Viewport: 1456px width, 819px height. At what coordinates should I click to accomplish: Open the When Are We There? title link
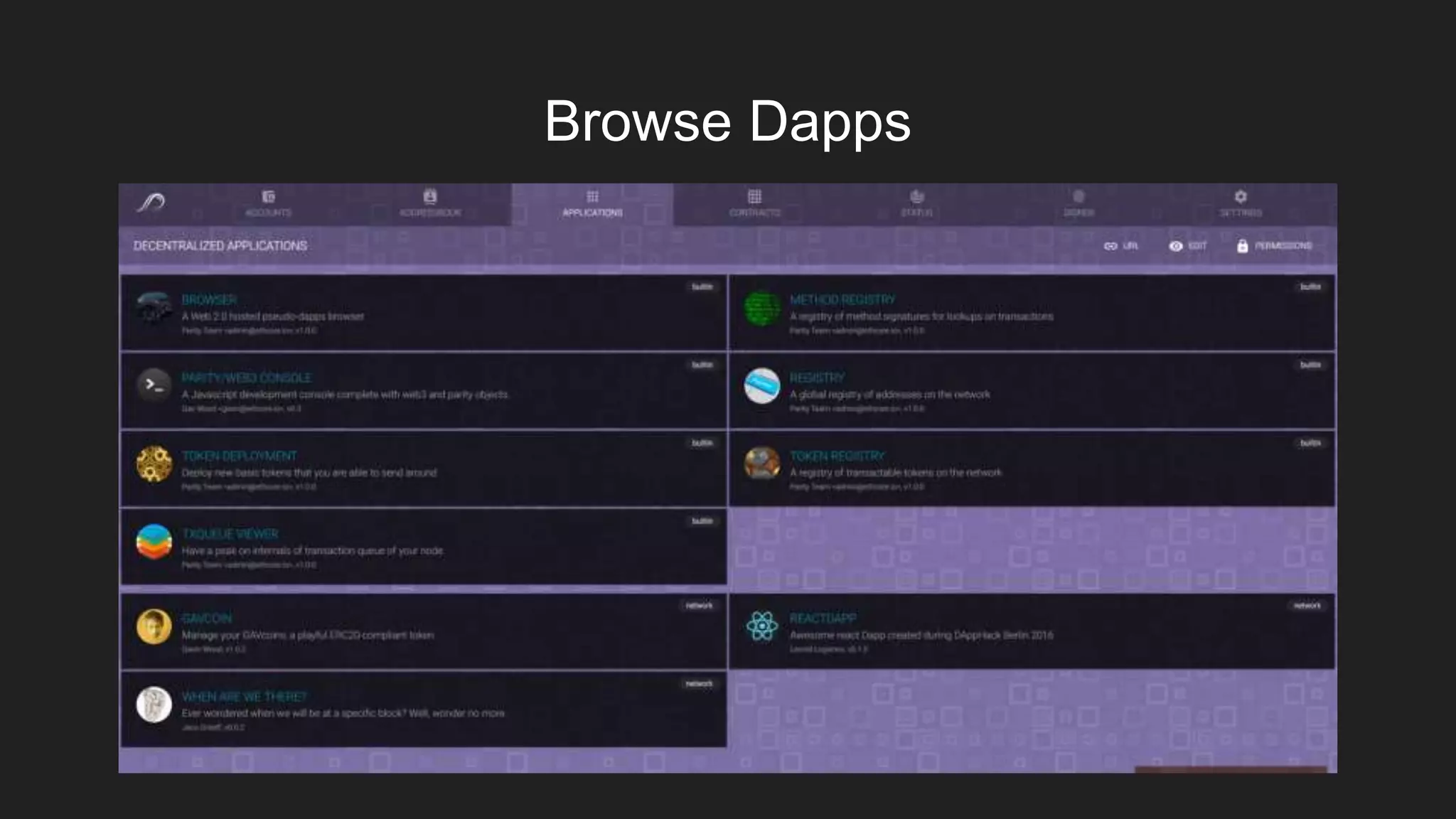(x=244, y=697)
